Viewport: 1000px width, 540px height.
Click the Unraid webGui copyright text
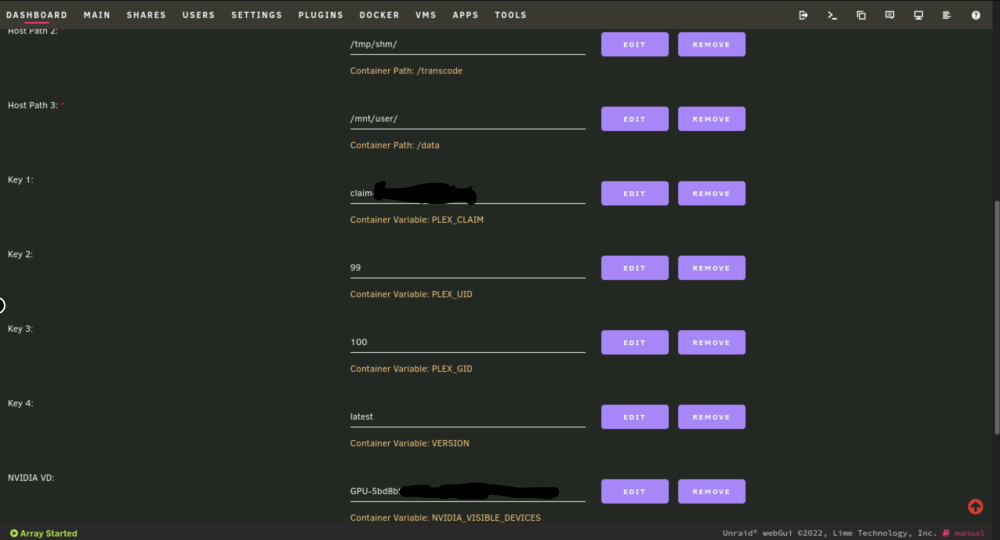click(829, 533)
